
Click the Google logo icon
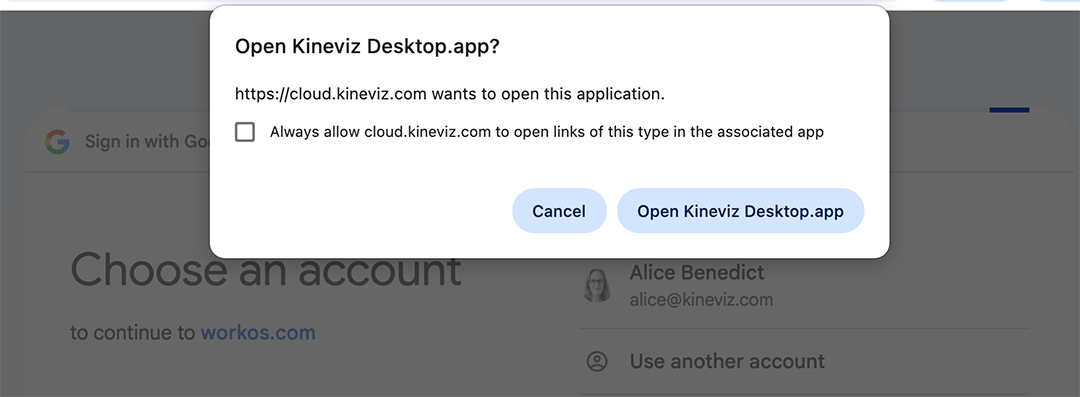click(x=58, y=142)
